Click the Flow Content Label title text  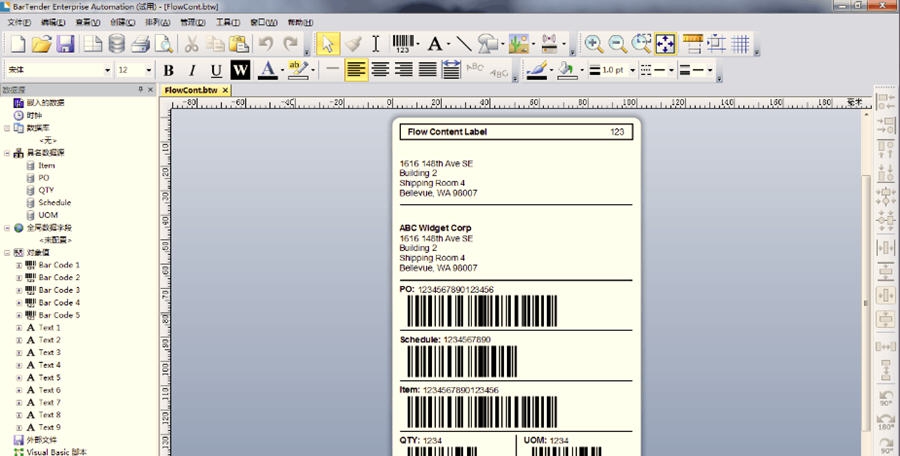click(x=447, y=132)
